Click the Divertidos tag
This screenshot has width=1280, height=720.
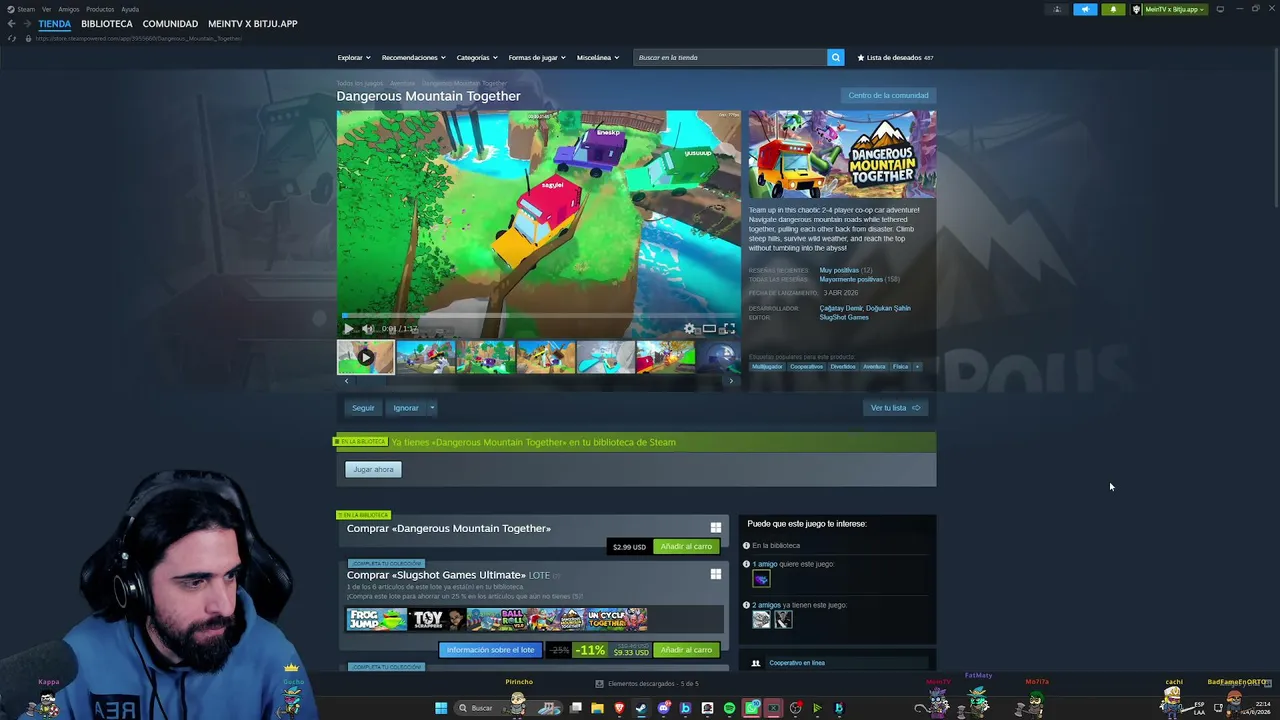point(843,367)
